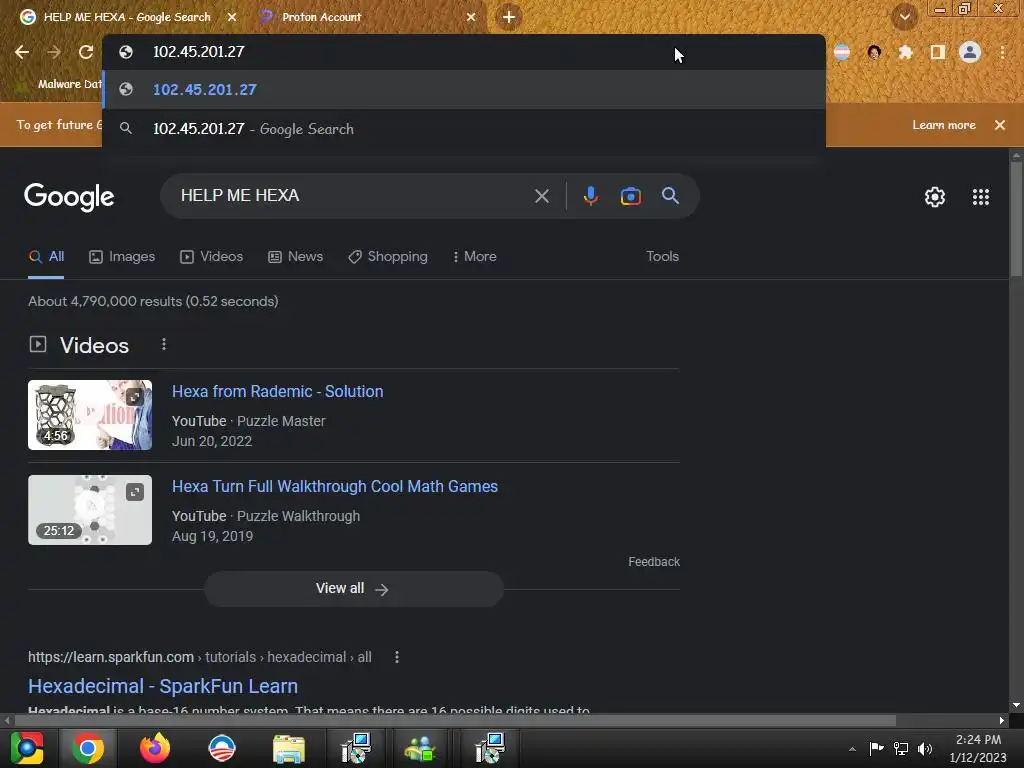
Task: Open sparkfun result options menu
Action: click(397, 657)
